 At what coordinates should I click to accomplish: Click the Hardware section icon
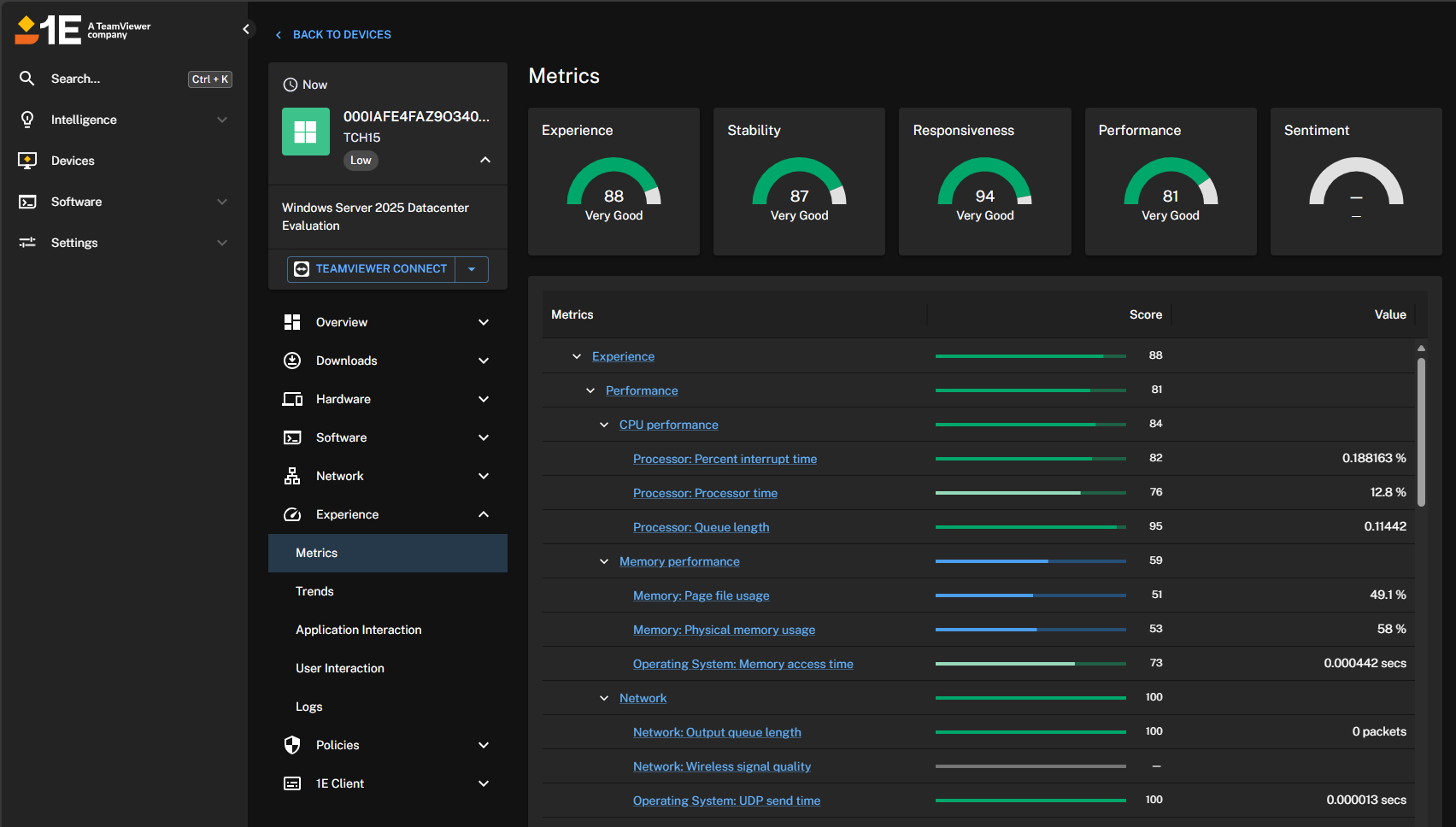click(x=292, y=399)
